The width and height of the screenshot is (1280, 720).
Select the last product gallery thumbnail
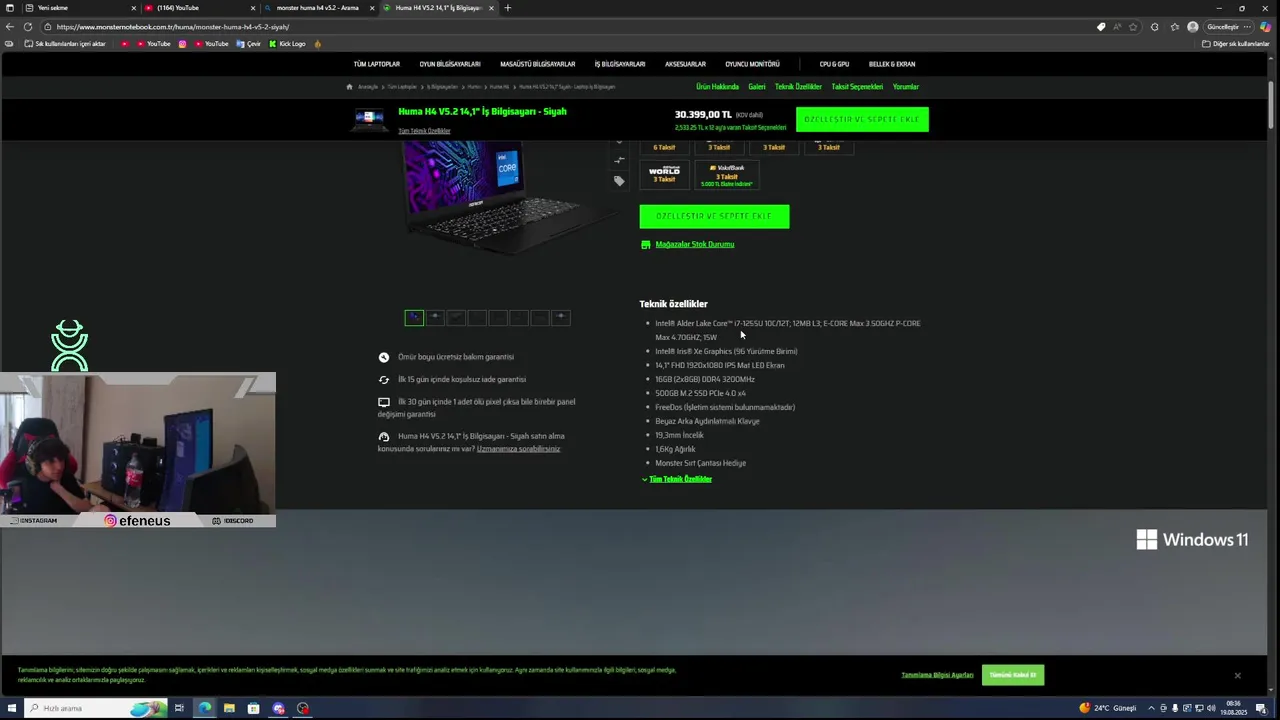pos(561,317)
